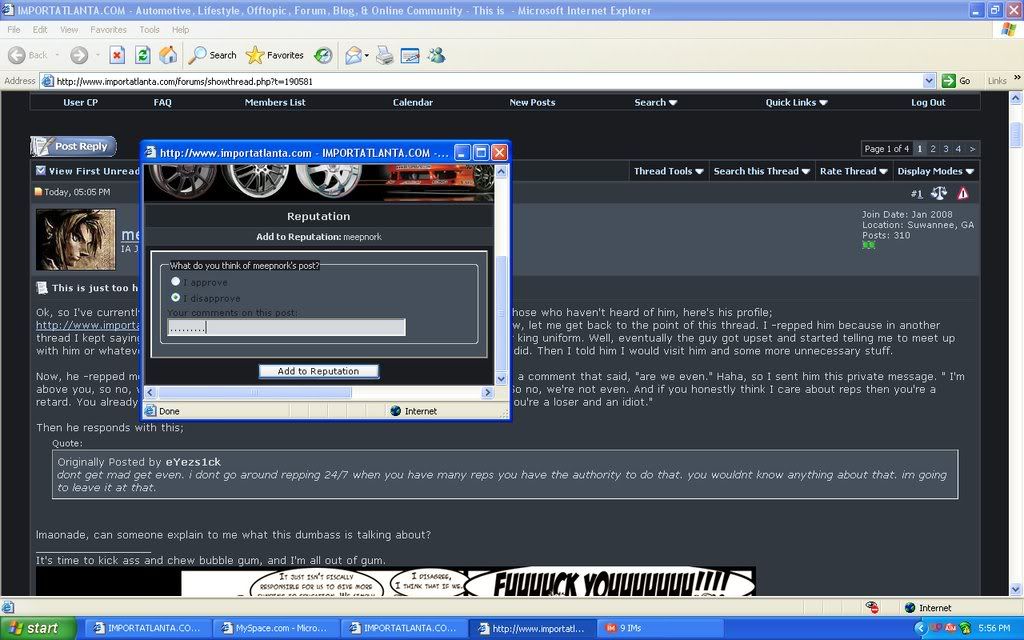Click the Refresh page icon
Screen dimensions: 1024x640
pyautogui.click(x=143, y=55)
